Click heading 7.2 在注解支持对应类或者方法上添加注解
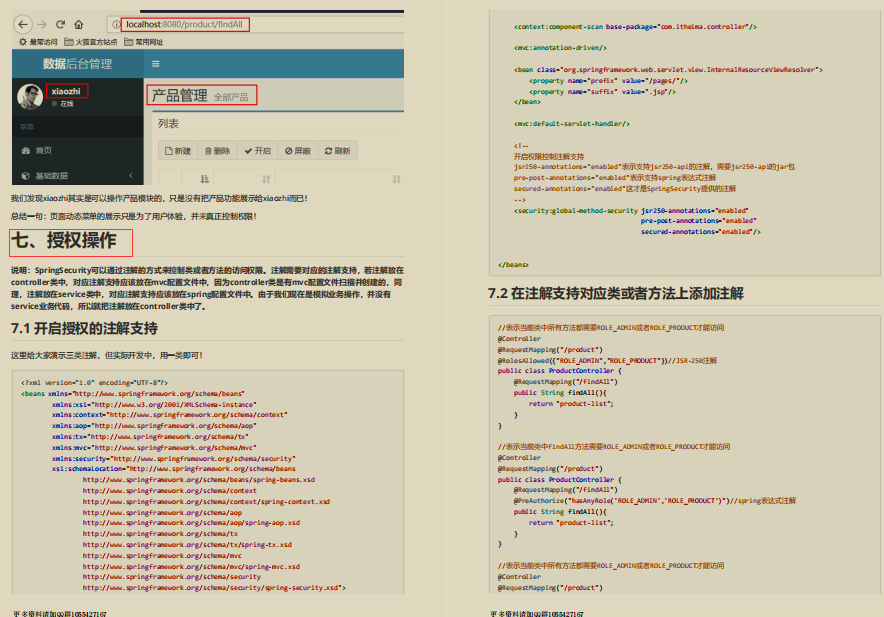This screenshot has height=617, width=884. point(616,293)
